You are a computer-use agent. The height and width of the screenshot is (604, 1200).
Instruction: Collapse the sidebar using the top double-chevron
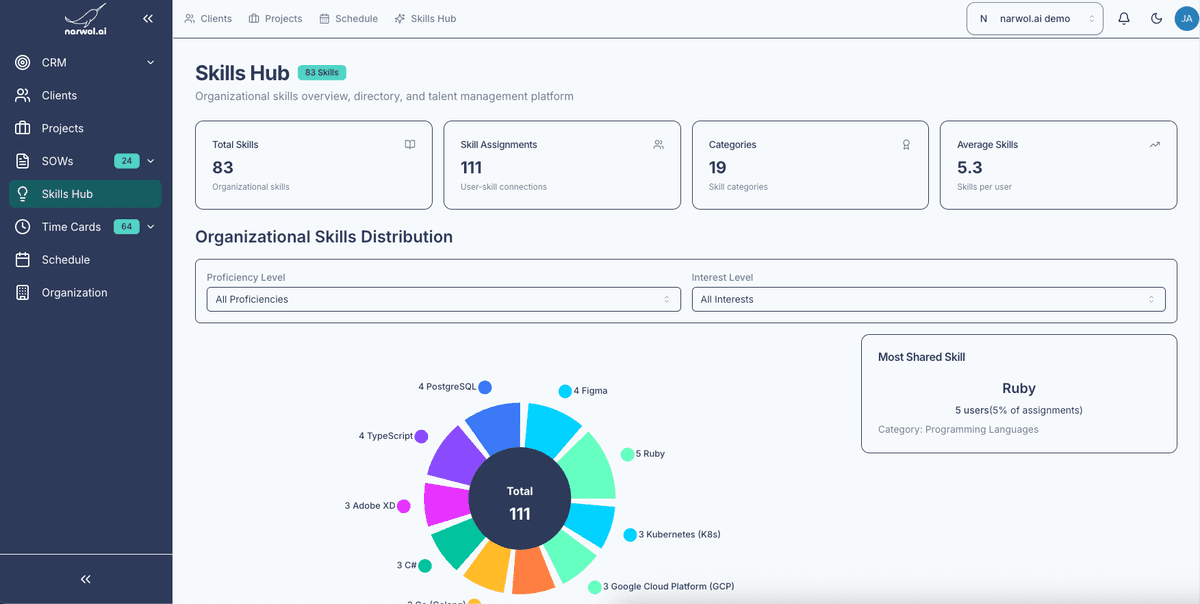[x=148, y=17]
